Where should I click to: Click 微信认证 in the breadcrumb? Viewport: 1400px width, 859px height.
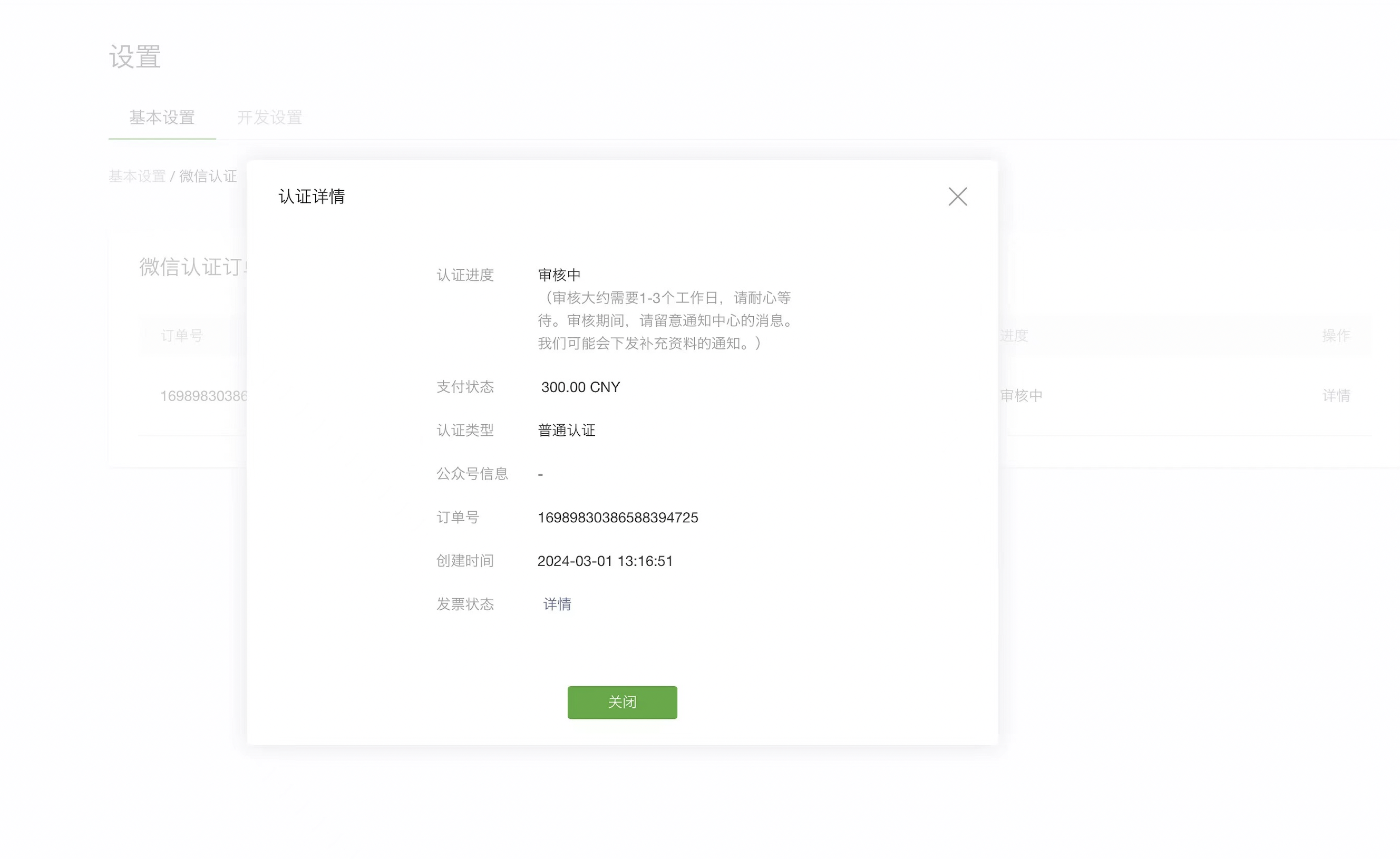208,176
